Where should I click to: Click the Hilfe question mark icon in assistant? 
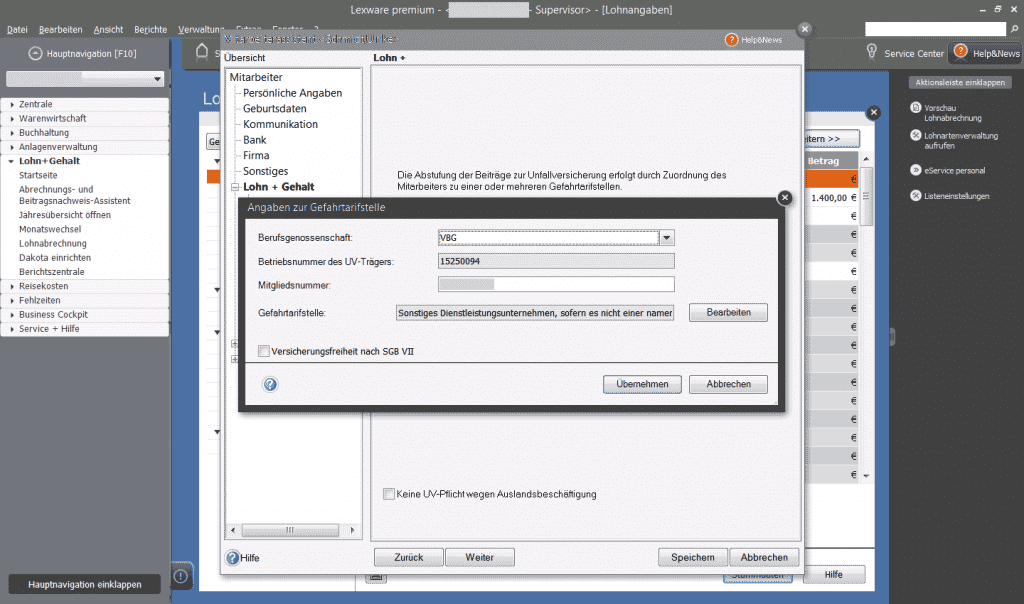click(x=233, y=558)
